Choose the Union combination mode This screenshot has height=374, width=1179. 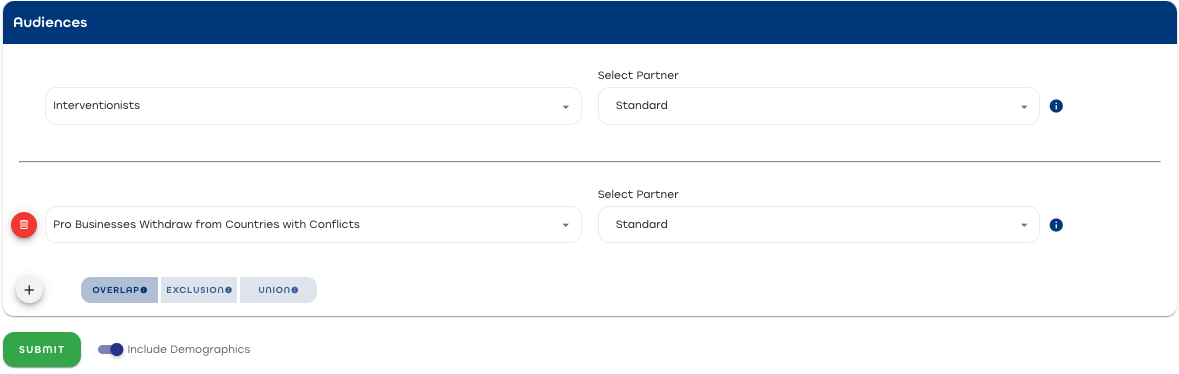coord(278,290)
